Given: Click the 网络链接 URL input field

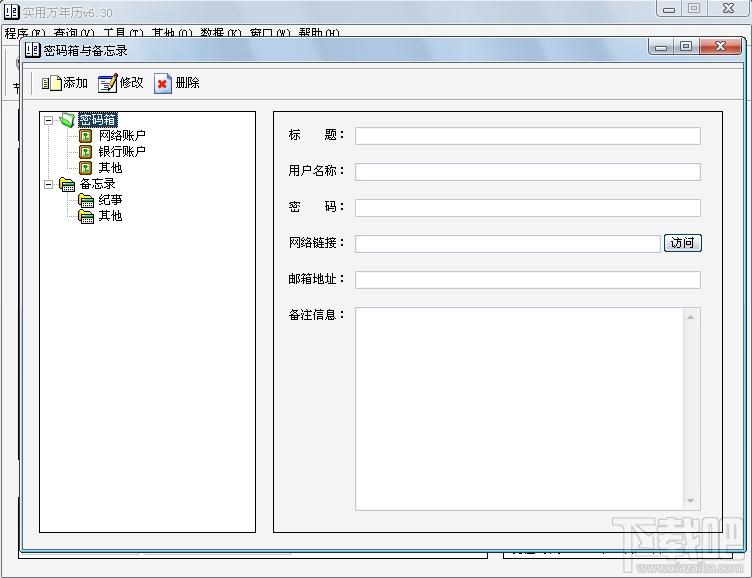Looking at the screenshot, I should tap(507, 243).
